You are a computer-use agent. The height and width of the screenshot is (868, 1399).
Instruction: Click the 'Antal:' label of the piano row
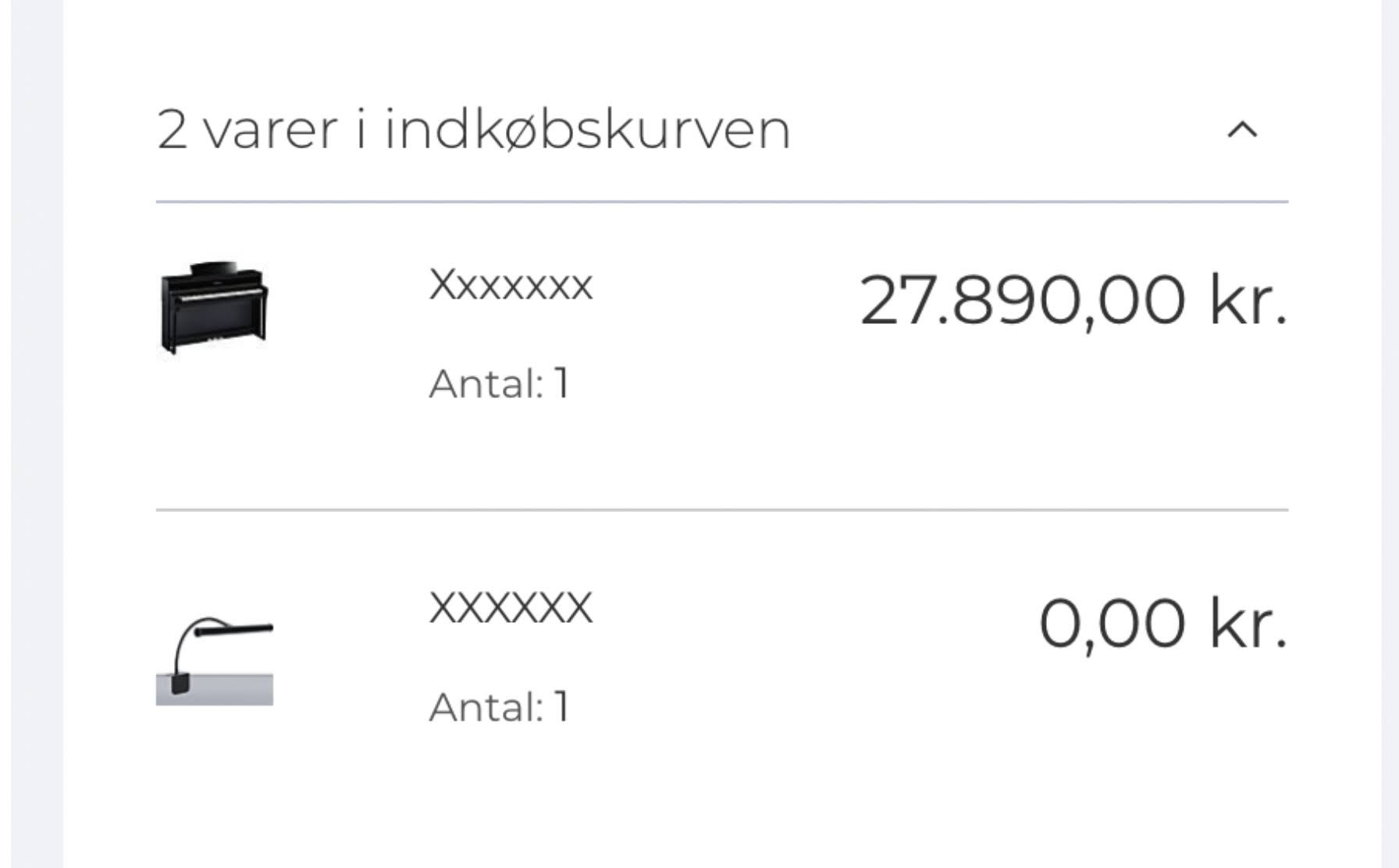pyautogui.click(x=486, y=383)
